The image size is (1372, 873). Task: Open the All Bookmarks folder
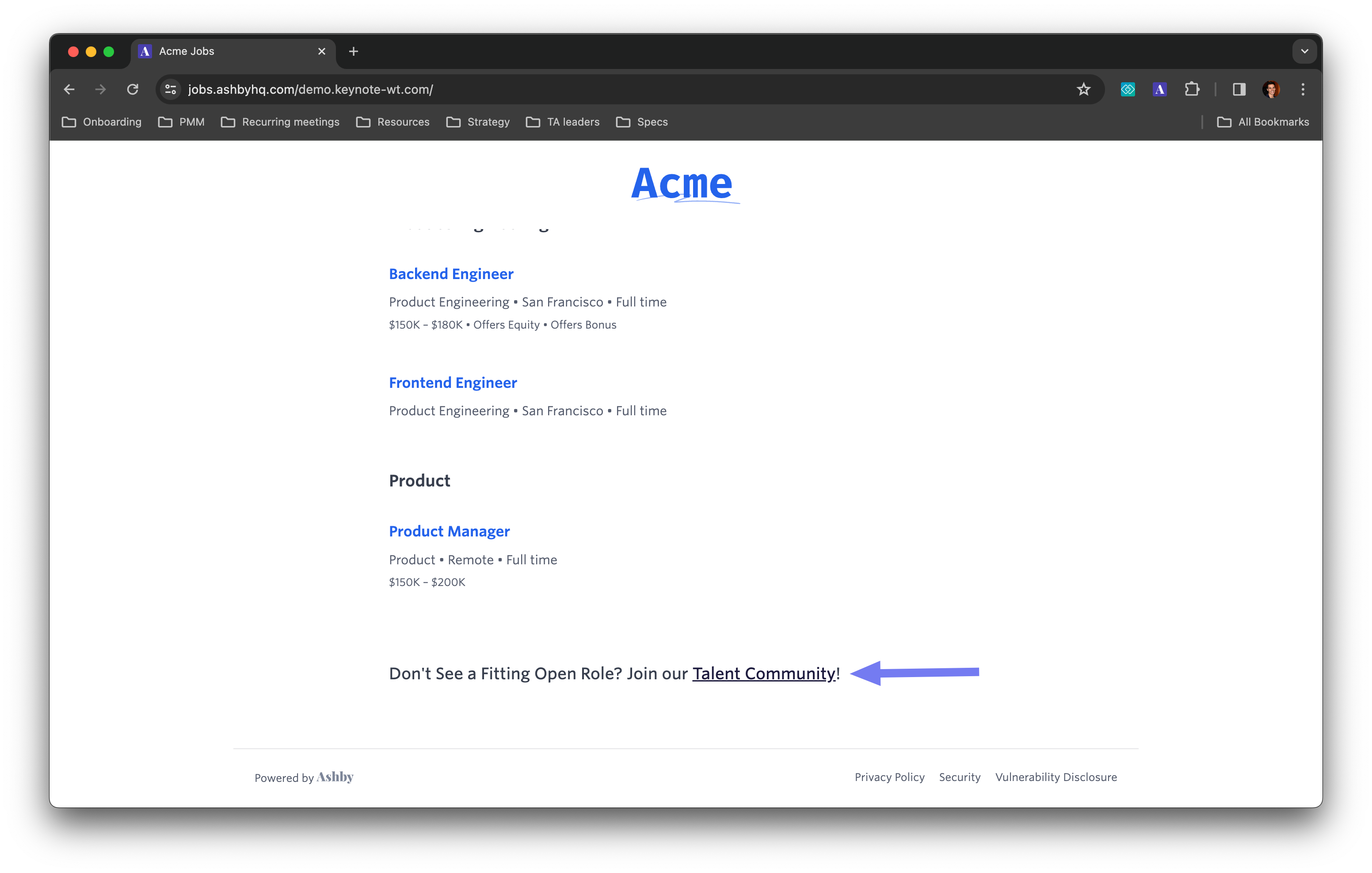tap(1263, 122)
